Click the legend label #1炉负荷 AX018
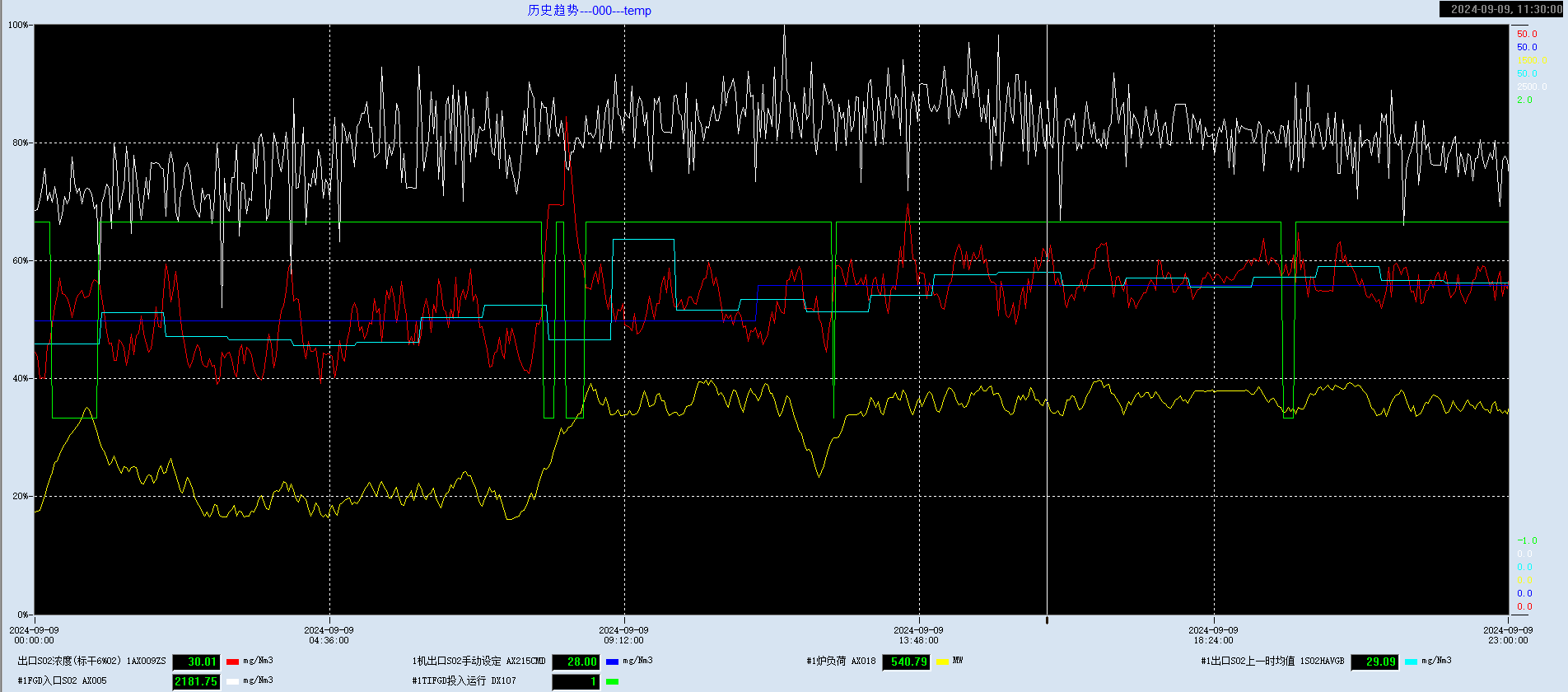The image size is (1568, 692). [x=841, y=662]
